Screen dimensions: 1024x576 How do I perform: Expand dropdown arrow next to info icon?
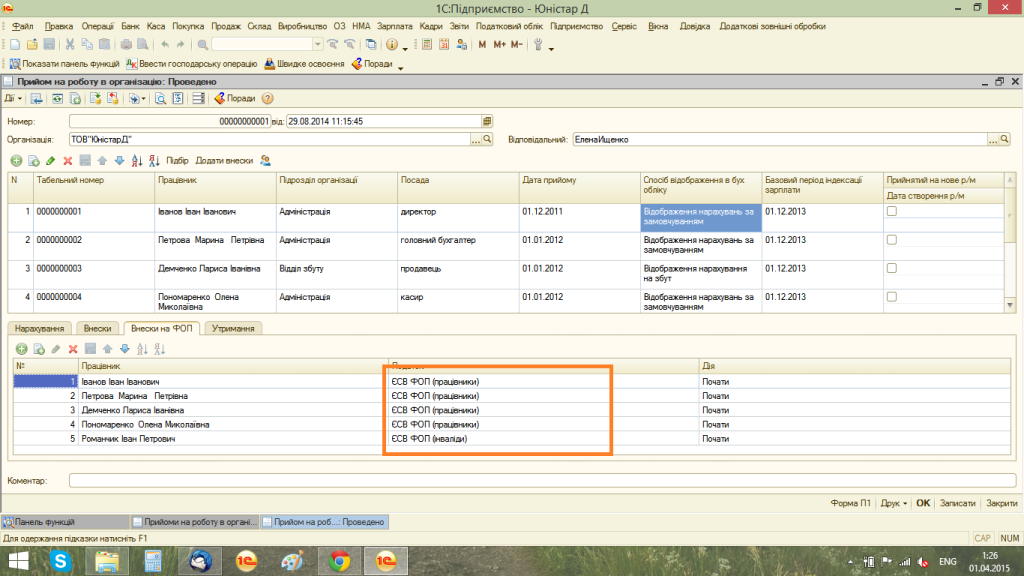click(405, 48)
